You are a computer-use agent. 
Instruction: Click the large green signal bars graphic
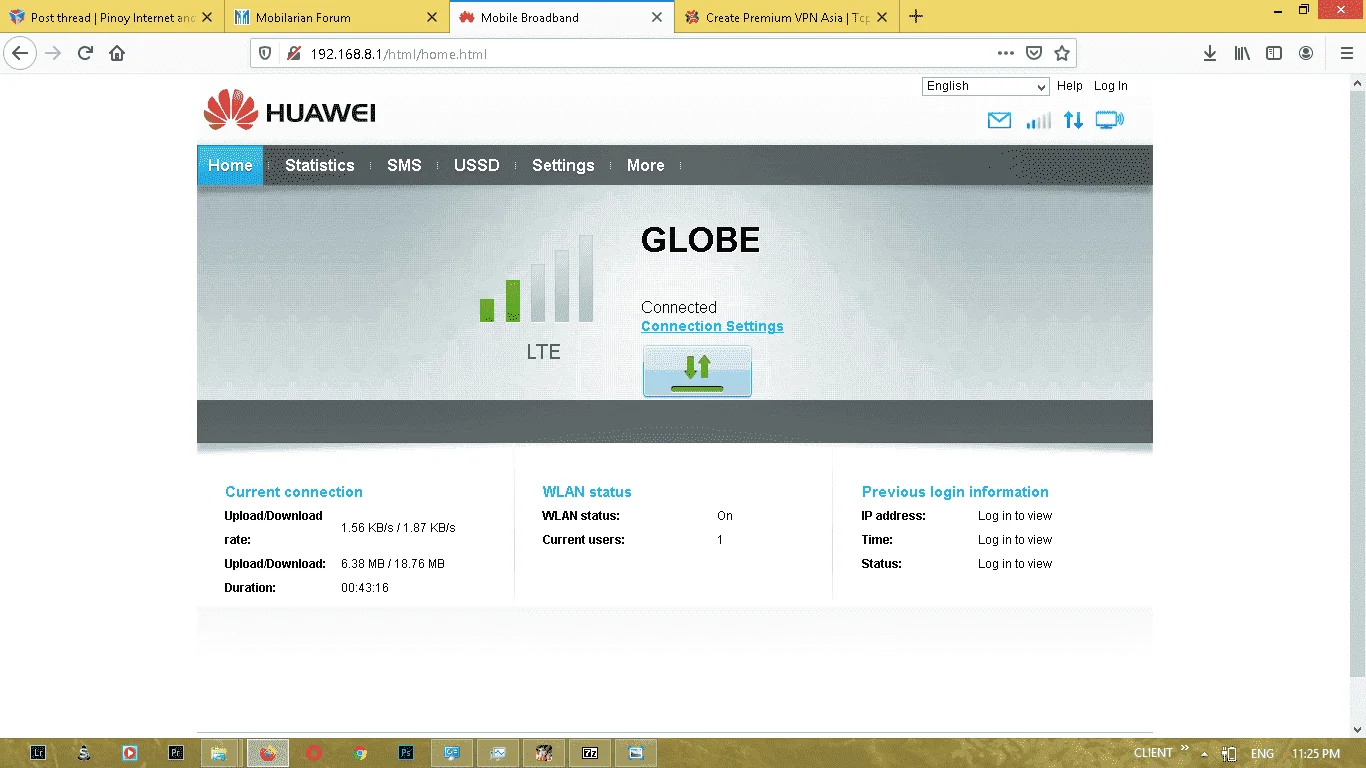(536, 278)
